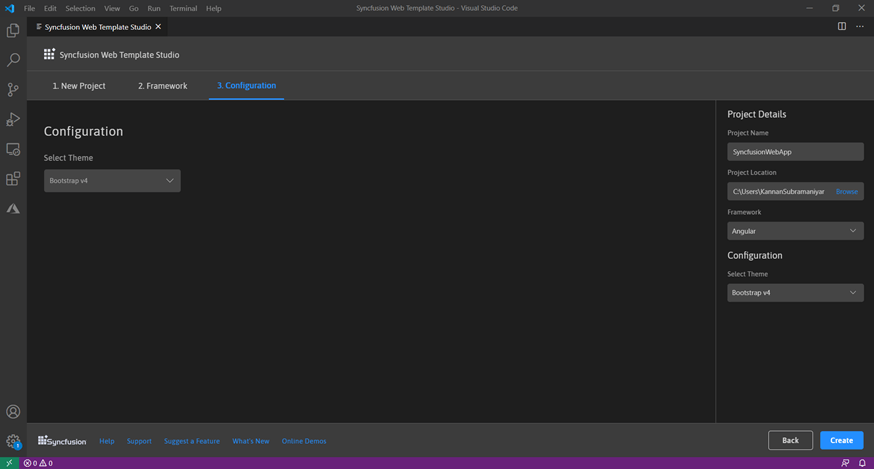The width and height of the screenshot is (874, 469).
Task: Open the Source Control view
Action: (13, 90)
